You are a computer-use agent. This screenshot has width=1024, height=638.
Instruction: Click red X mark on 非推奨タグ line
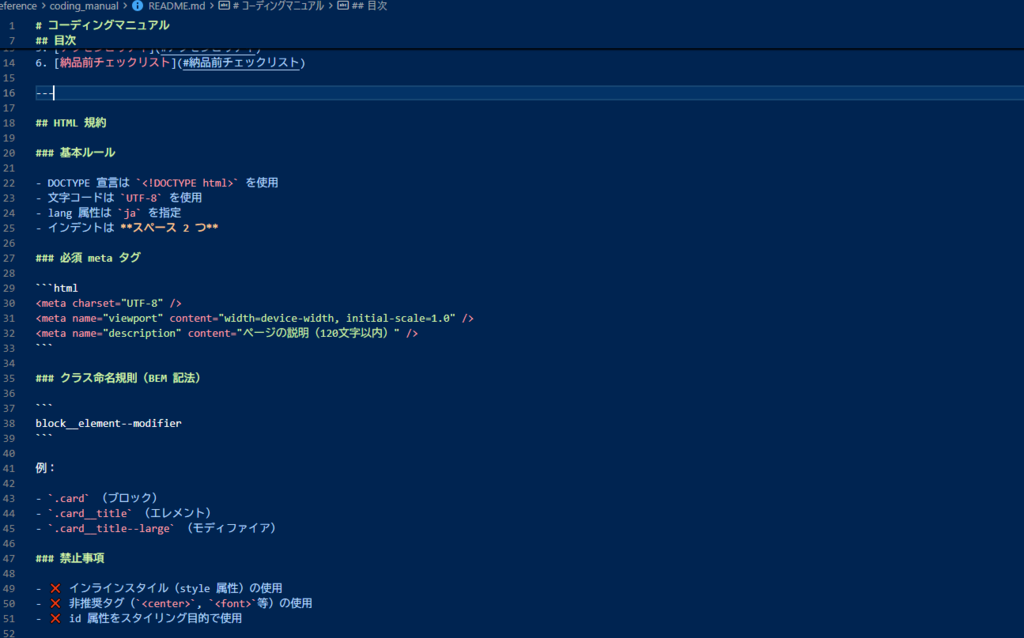pyautogui.click(x=56, y=603)
